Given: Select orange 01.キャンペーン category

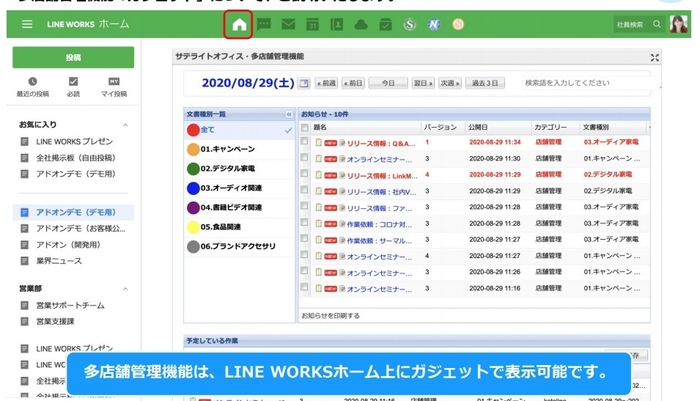Looking at the screenshot, I should pos(239,149).
